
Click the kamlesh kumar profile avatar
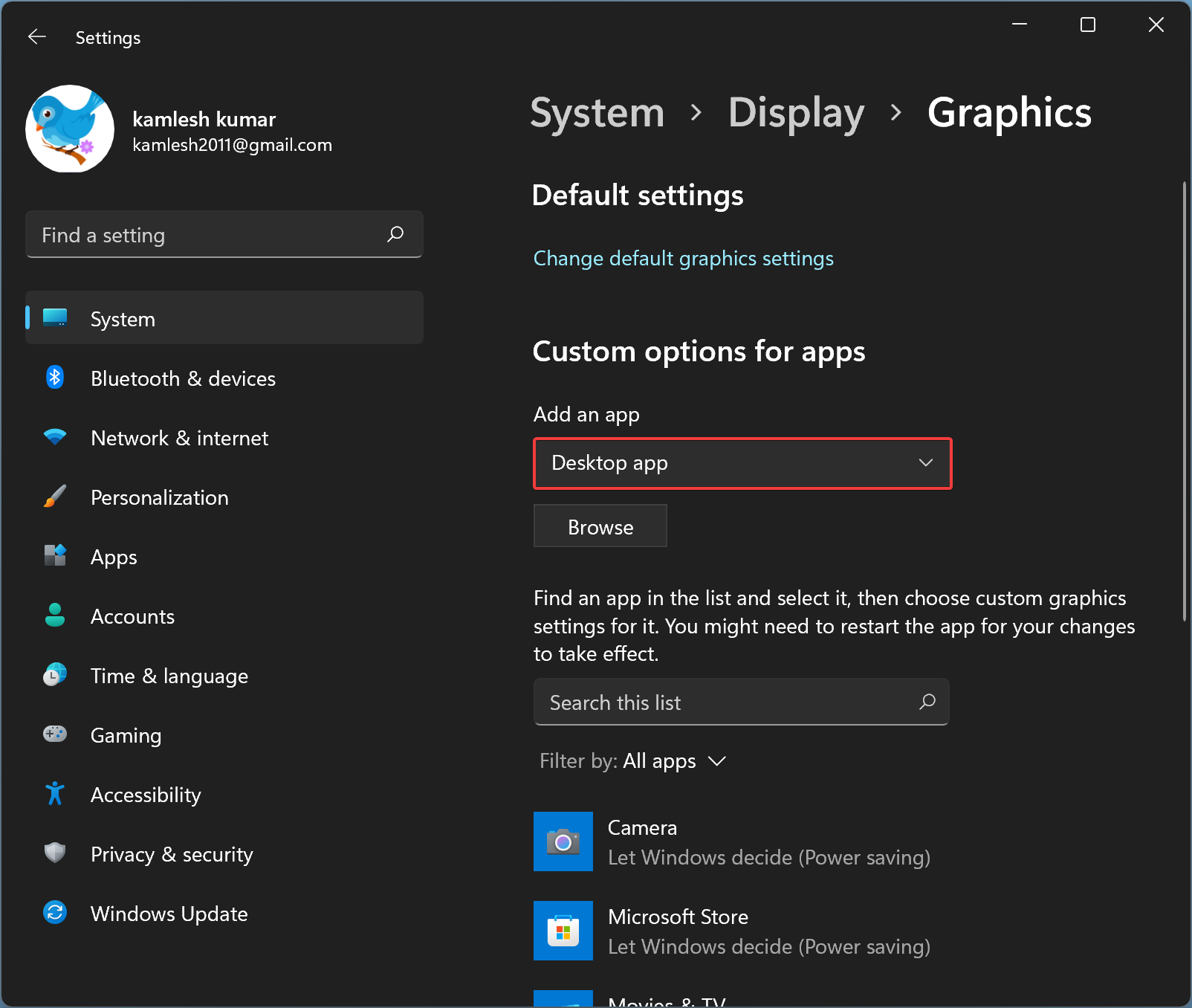tap(70, 129)
